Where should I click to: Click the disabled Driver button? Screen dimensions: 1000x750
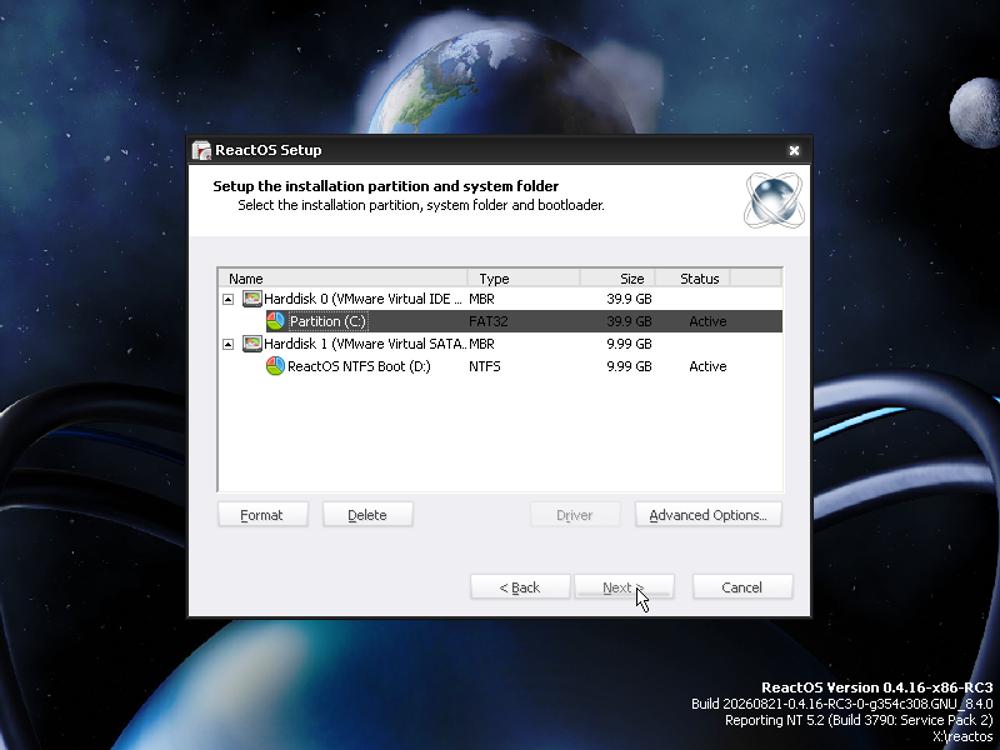(x=575, y=515)
